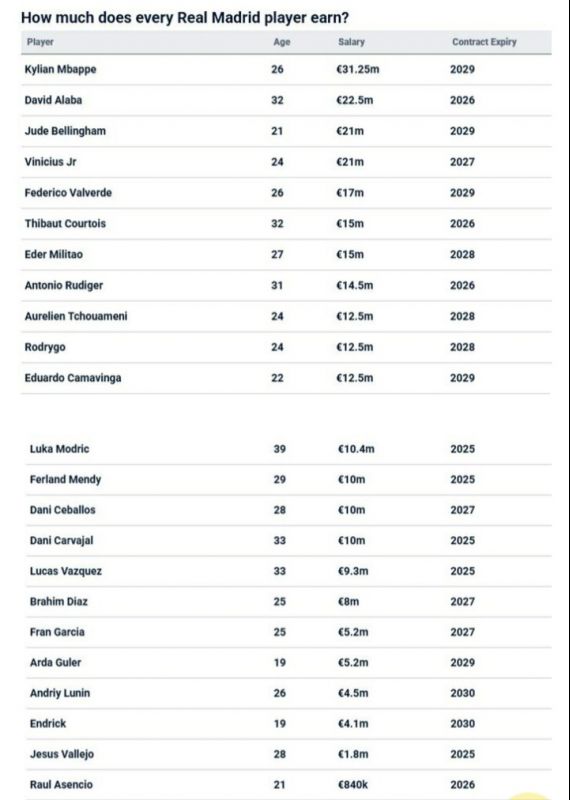Viewport: 570px width, 800px height.
Task: Select the Federico Valverde player name
Action: (68, 193)
